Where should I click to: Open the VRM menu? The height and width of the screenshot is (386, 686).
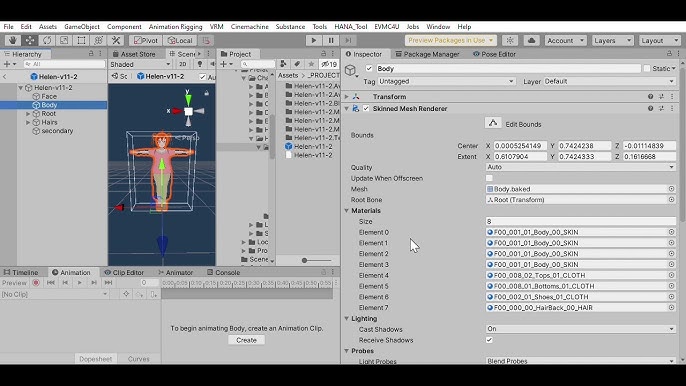(x=217, y=27)
